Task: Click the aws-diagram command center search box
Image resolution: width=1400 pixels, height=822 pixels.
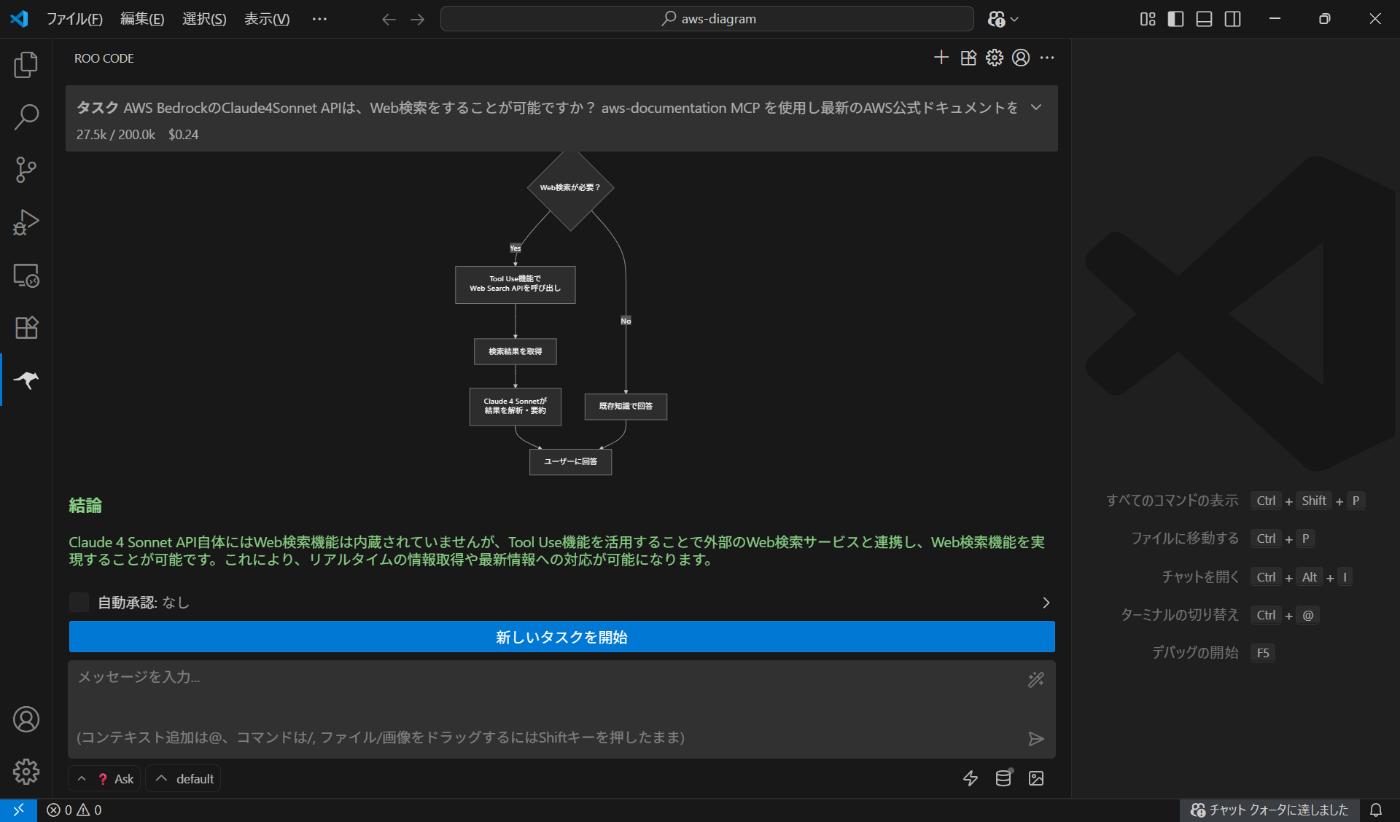Action: click(x=707, y=19)
